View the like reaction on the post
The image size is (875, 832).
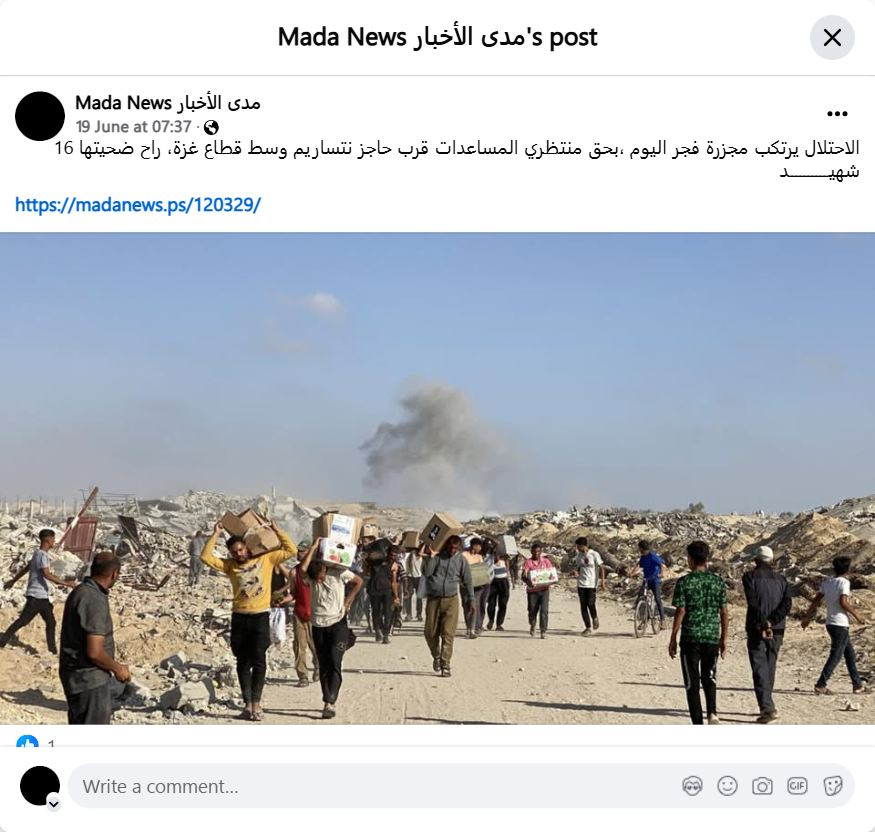pyautogui.click(x=27, y=741)
